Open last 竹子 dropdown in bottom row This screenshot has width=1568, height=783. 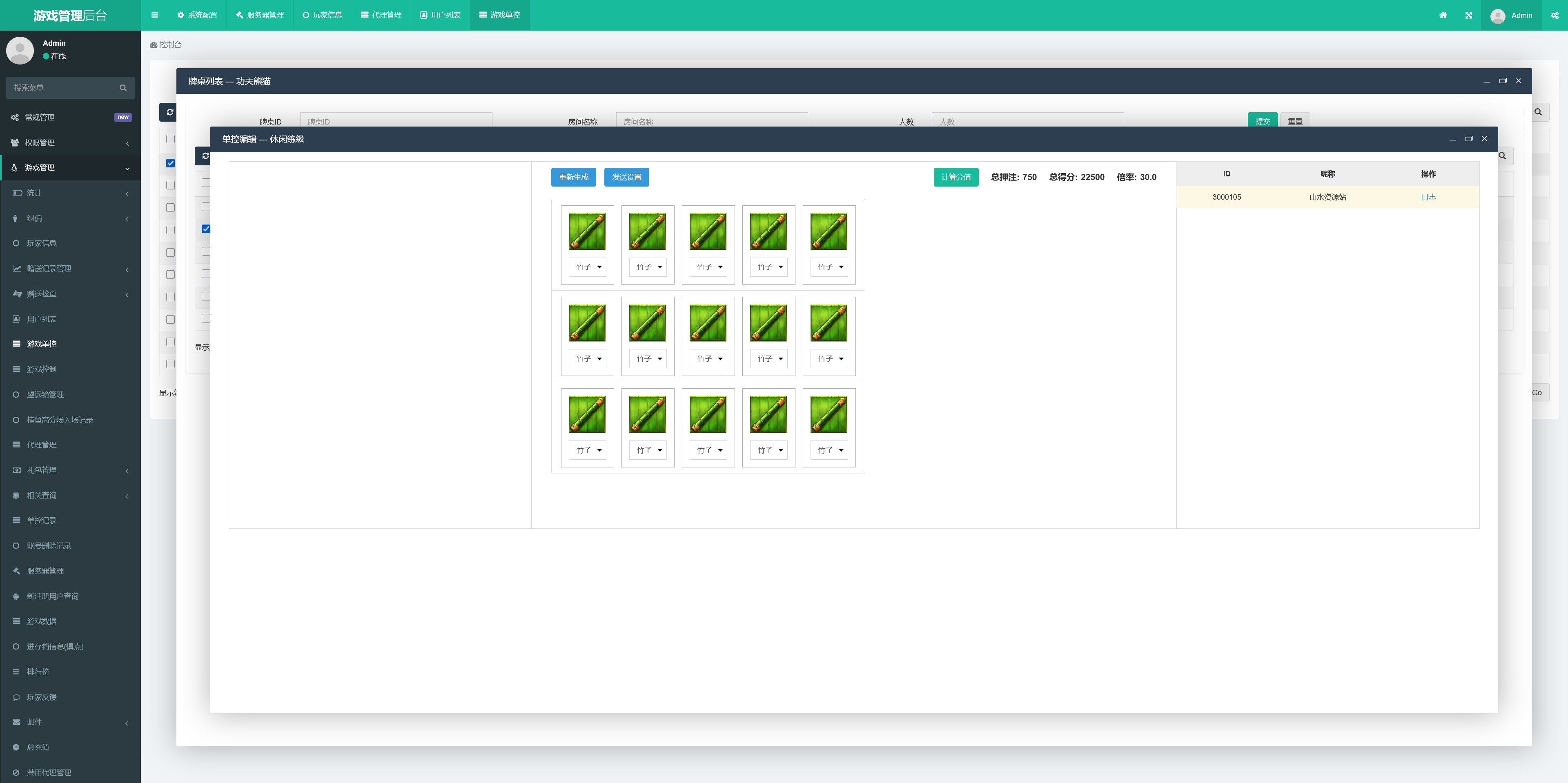click(829, 450)
